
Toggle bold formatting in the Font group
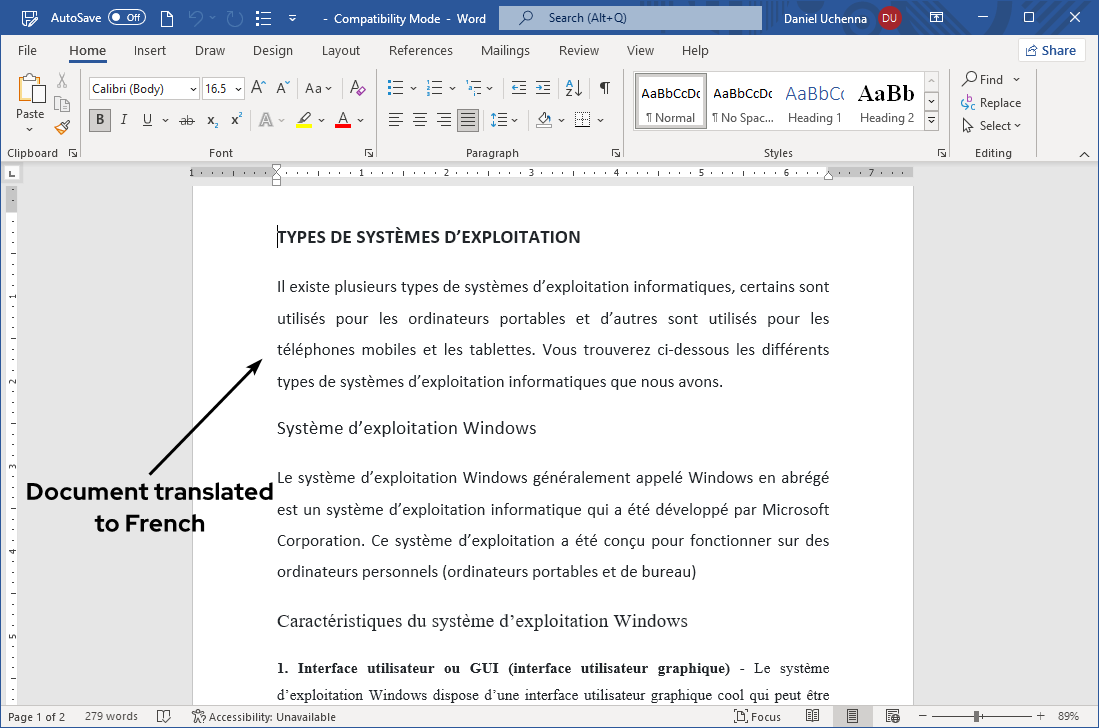[x=99, y=120]
